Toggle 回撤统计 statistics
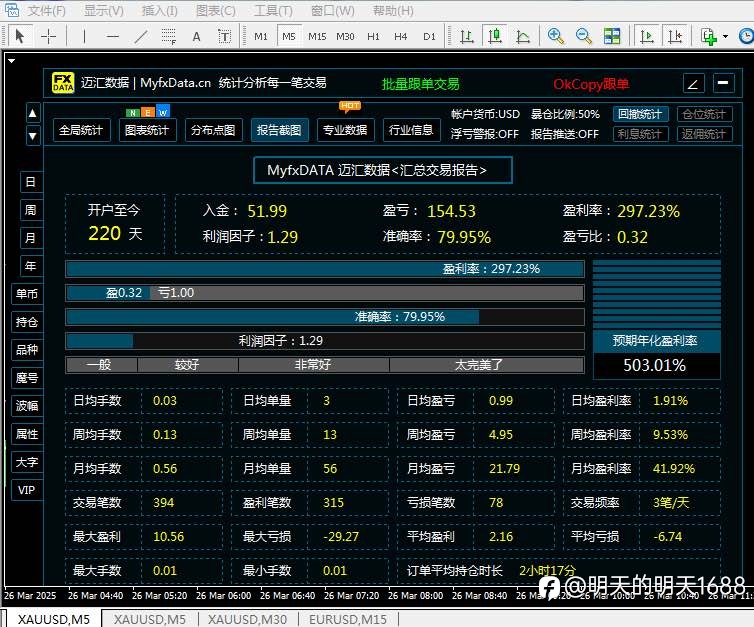Screen dimensions: 754x627 click(x=640, y=114)
